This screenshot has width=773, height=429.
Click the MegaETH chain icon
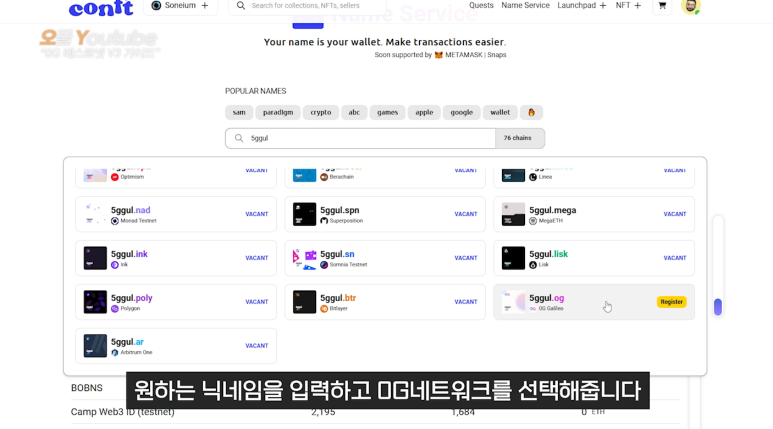tap(533, 221)
